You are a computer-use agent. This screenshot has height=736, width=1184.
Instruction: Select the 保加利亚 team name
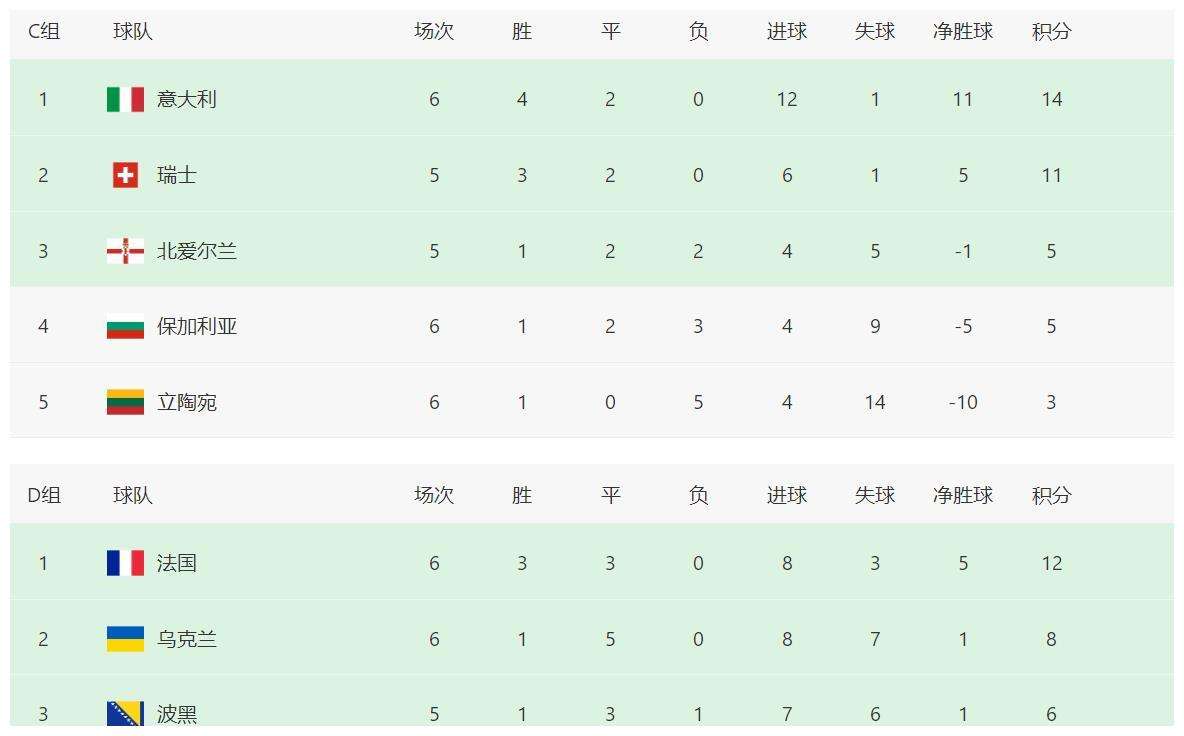tap(197, 326)
